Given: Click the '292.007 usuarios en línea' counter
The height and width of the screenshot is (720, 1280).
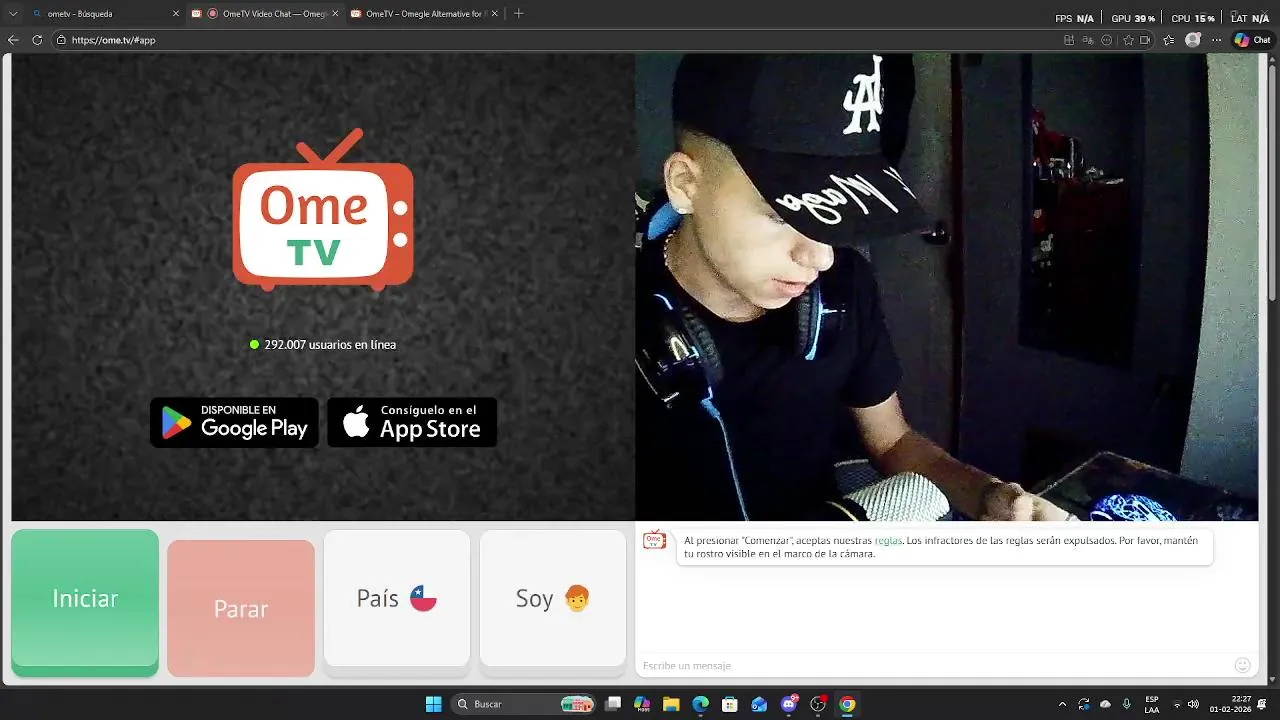Looking at the screenshot, I should (x=323, y=344).
